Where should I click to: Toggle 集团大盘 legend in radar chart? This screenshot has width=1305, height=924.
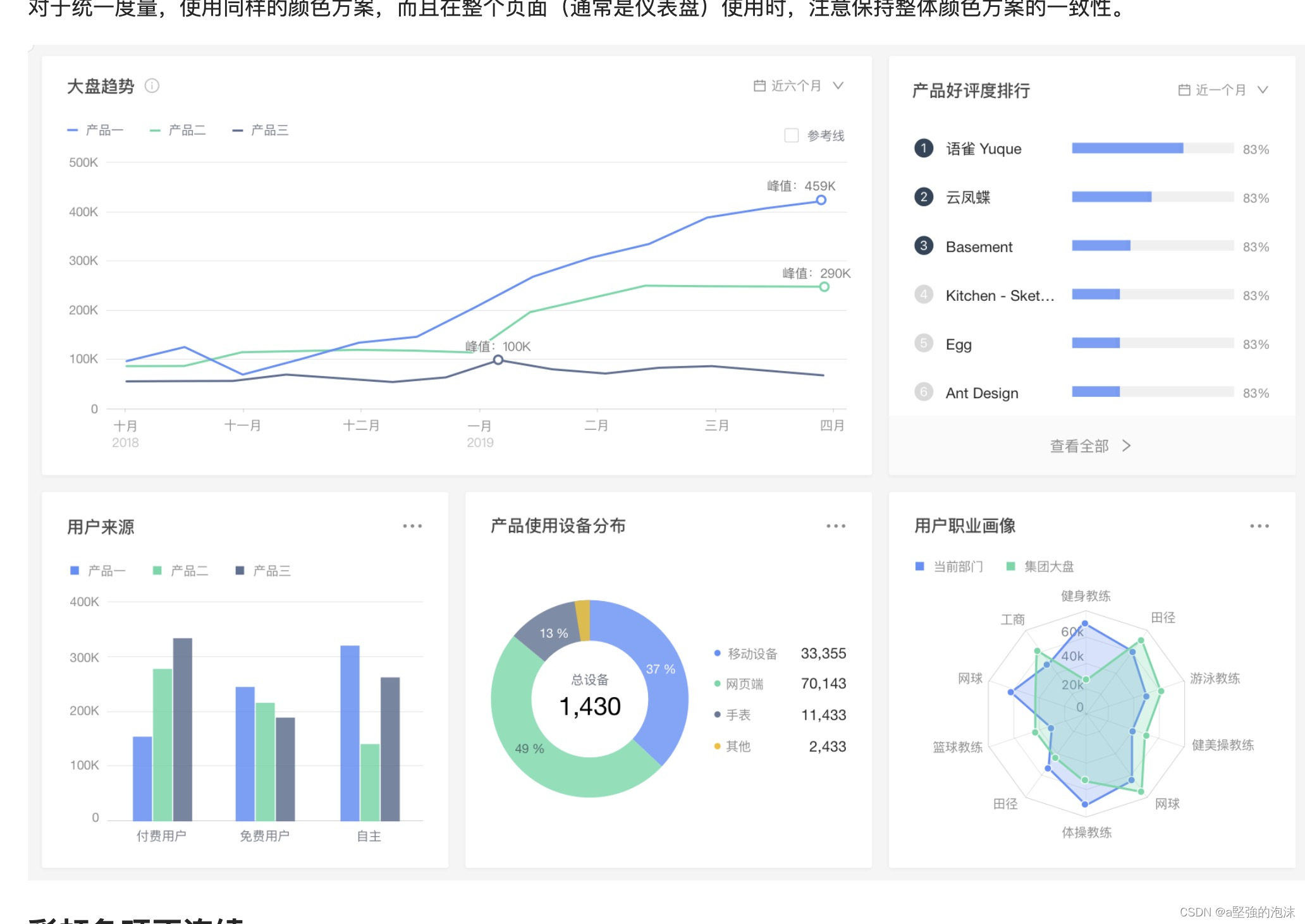(1040, 566)
